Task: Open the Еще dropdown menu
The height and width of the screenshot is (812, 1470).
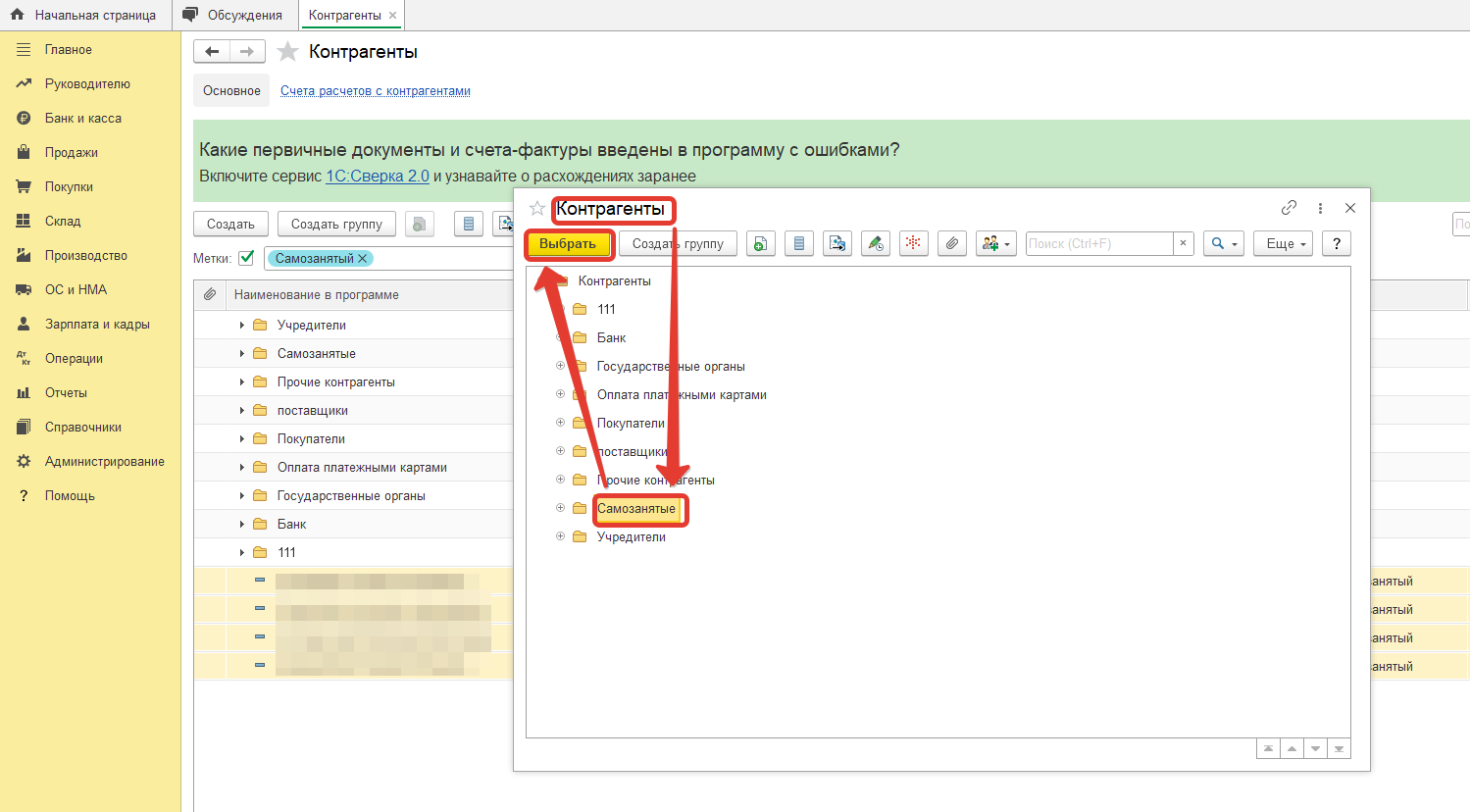Action: pyautogui.click(x=1283, y=244)
